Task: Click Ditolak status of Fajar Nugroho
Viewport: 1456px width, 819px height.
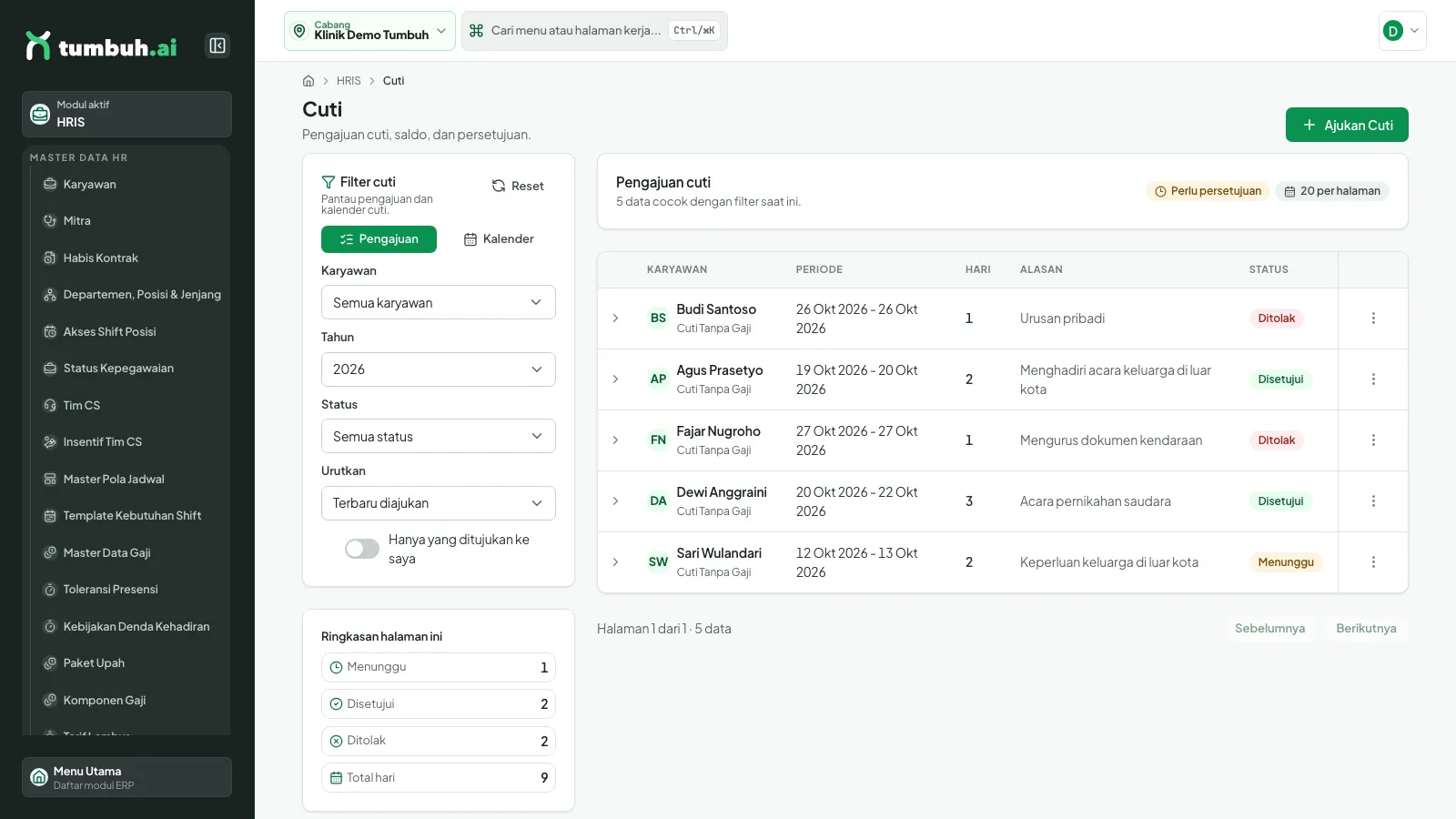Action: (1276, 440)
